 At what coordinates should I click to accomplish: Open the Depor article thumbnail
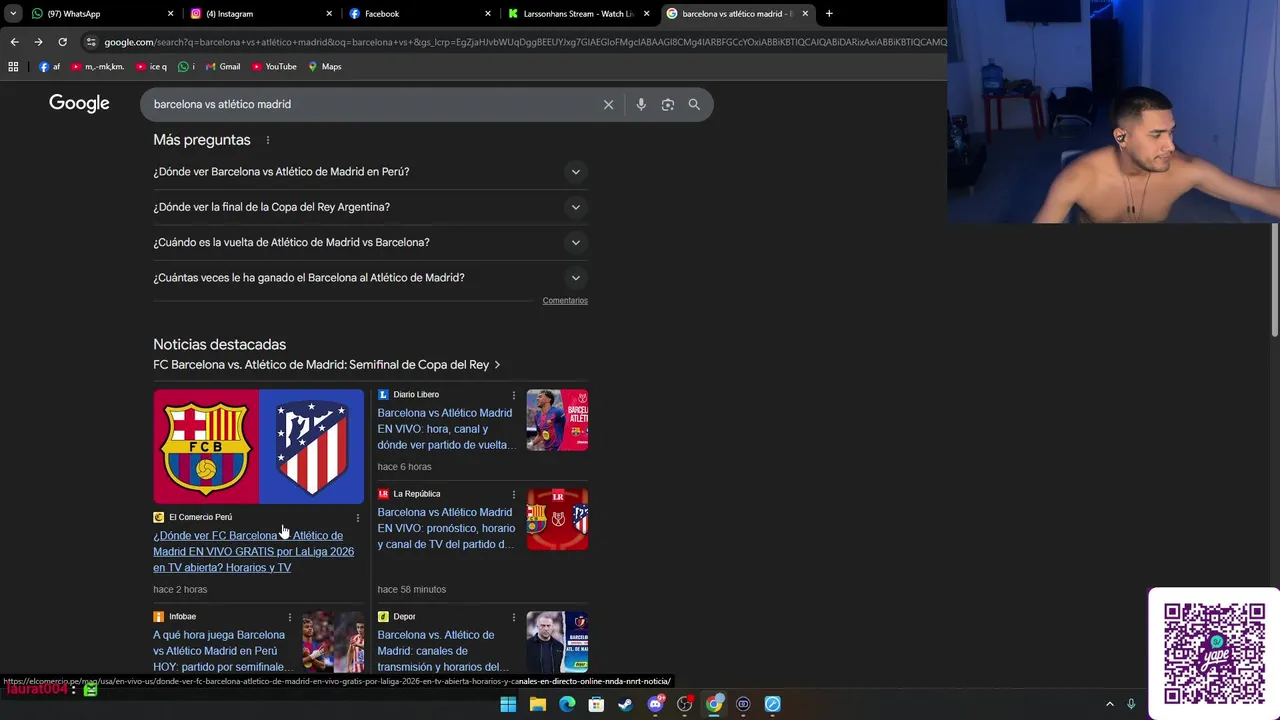pyautogui.click(x=557, y=642)
